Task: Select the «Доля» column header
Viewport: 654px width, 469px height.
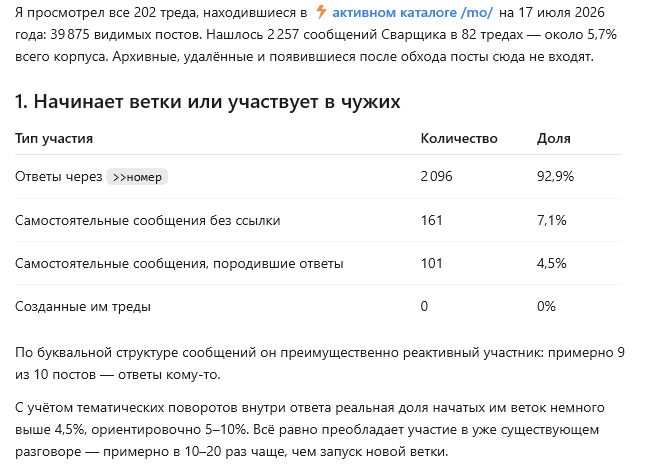Action: coord(553,138)
